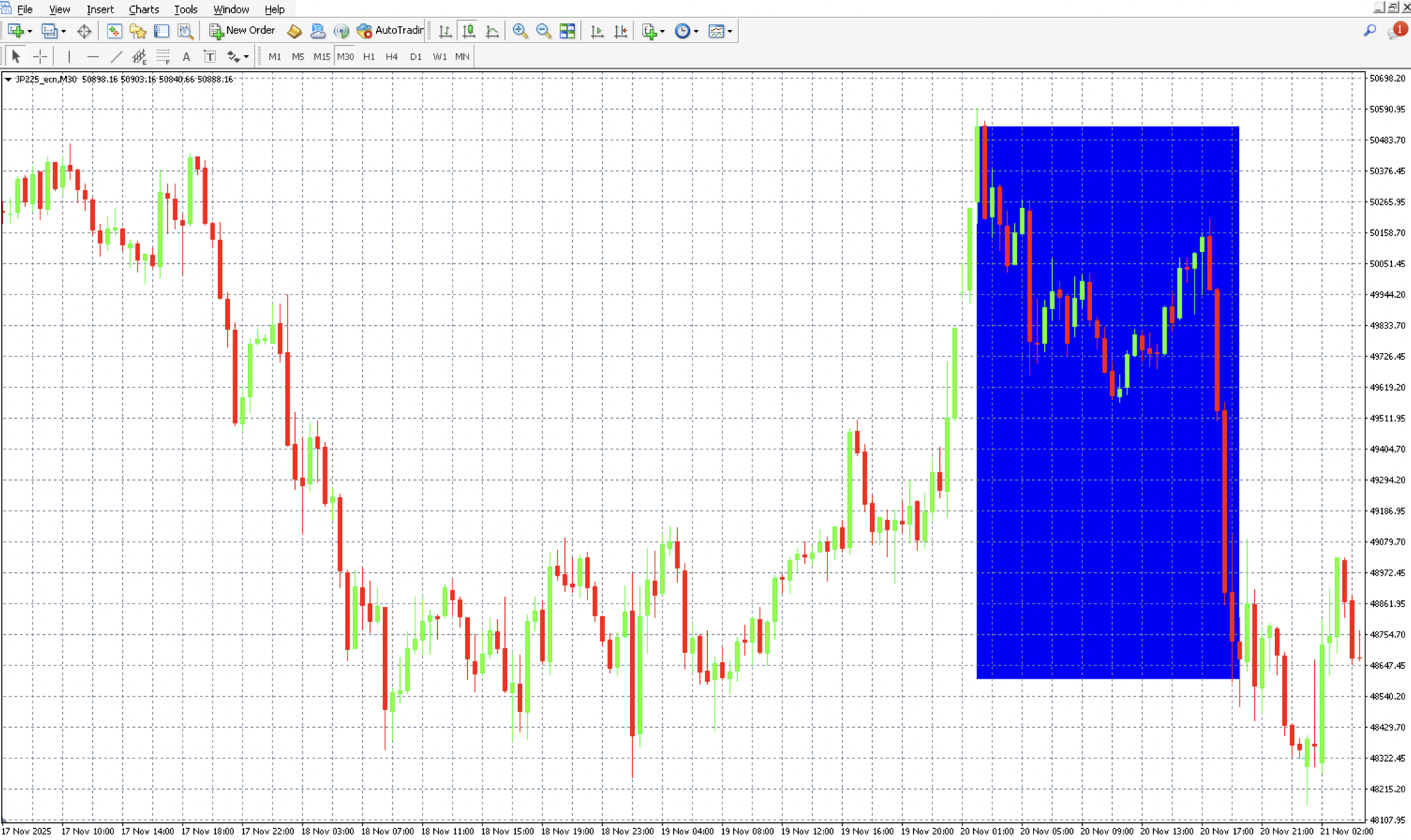
Task: Expand the Arrows objects dropdown
Action: pyautogui.click(x=246, y=57)
